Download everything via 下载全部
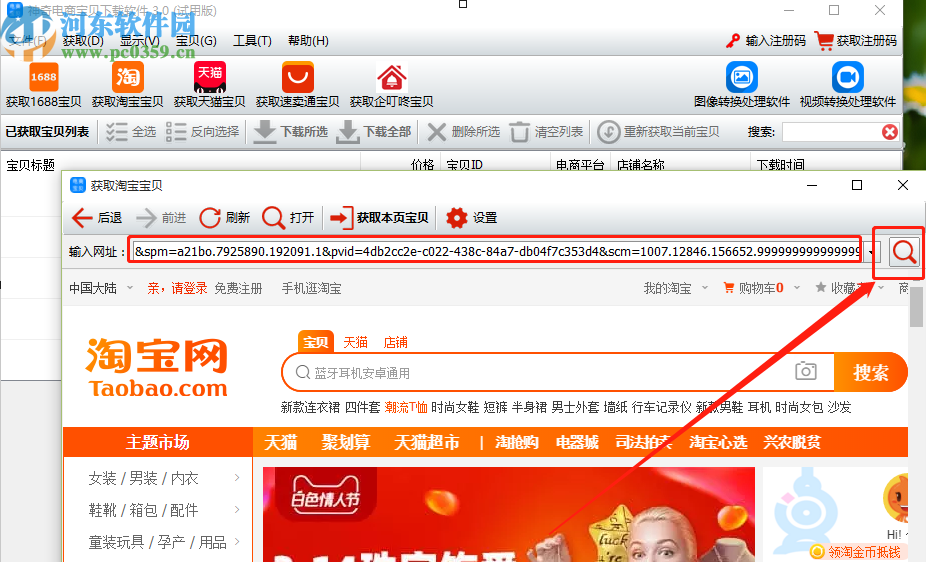The image size is (926, 562). click(374, 132)
